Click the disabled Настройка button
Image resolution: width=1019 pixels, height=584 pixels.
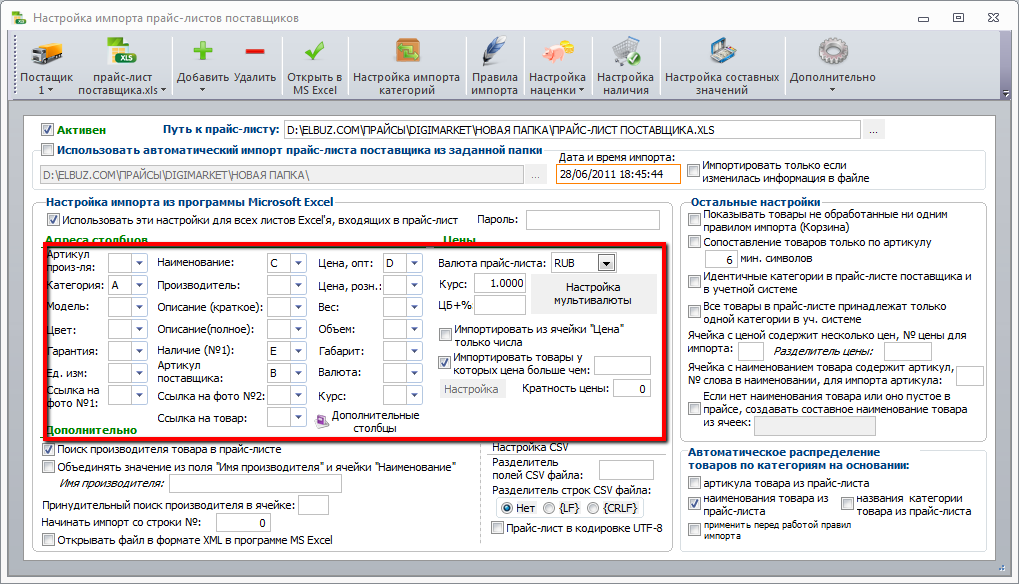coord(471,388)
